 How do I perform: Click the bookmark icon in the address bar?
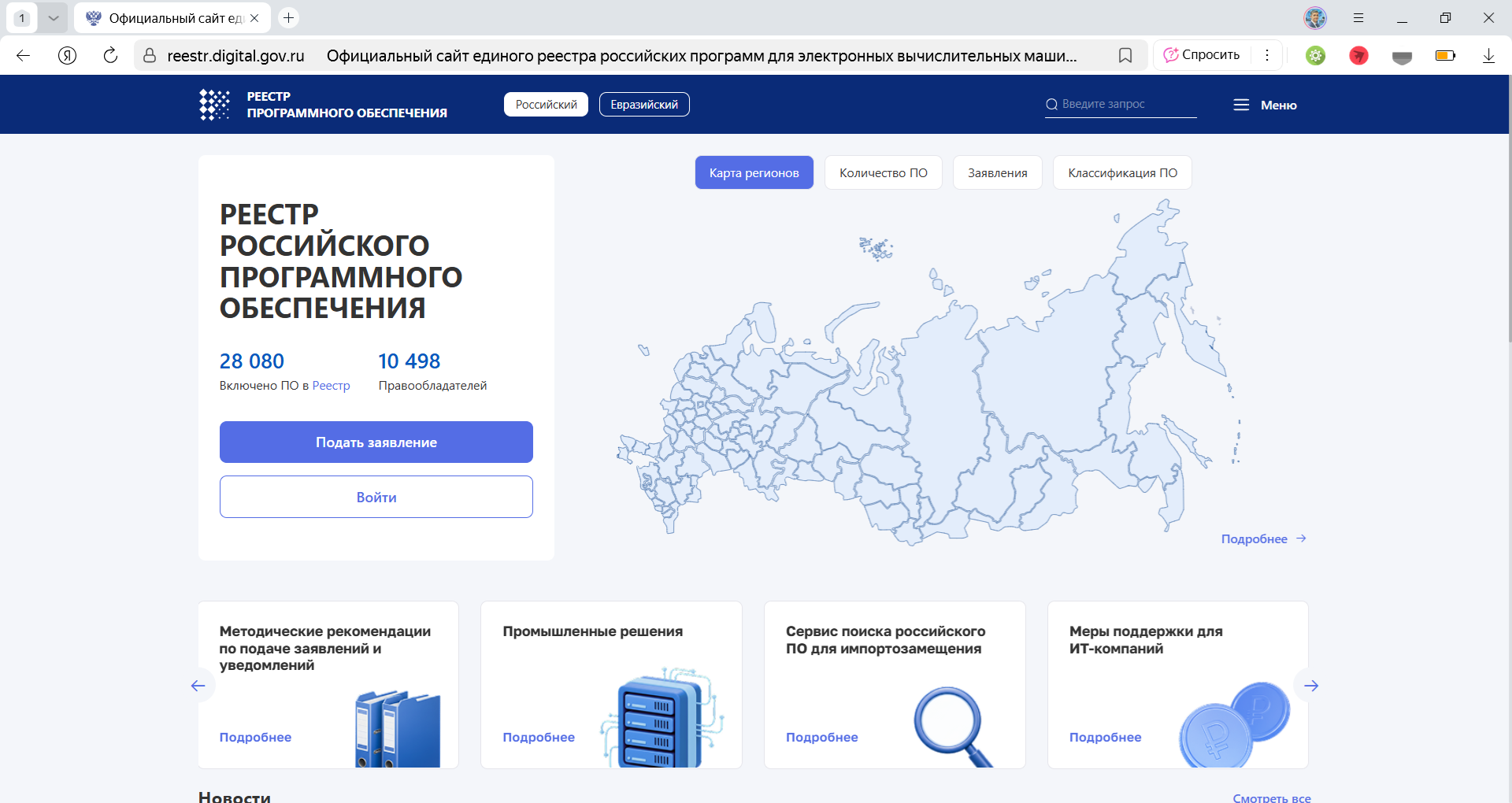(x=1125, y=55)
